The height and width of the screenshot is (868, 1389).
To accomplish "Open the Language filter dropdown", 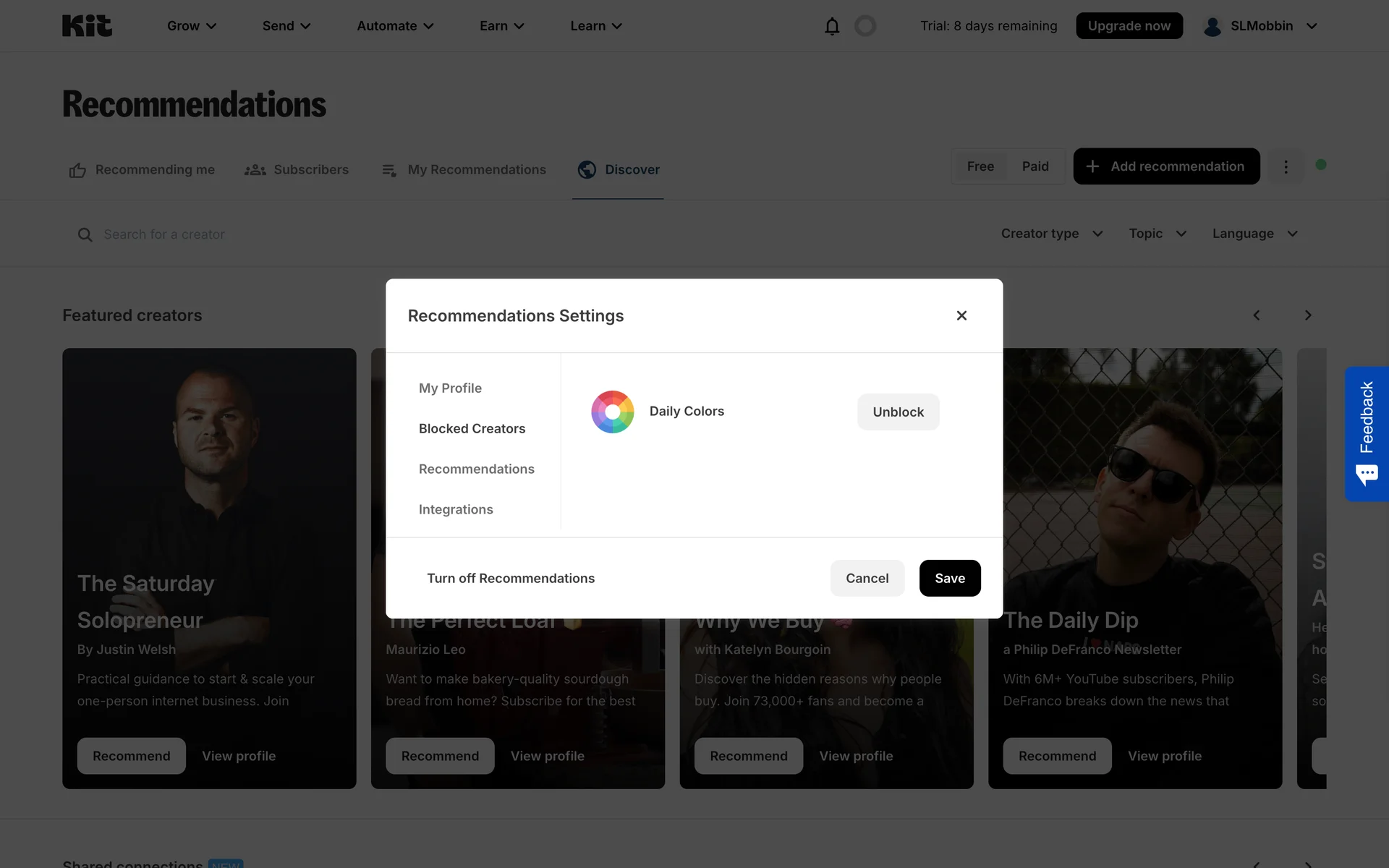I will click(x=1255, y=234).
